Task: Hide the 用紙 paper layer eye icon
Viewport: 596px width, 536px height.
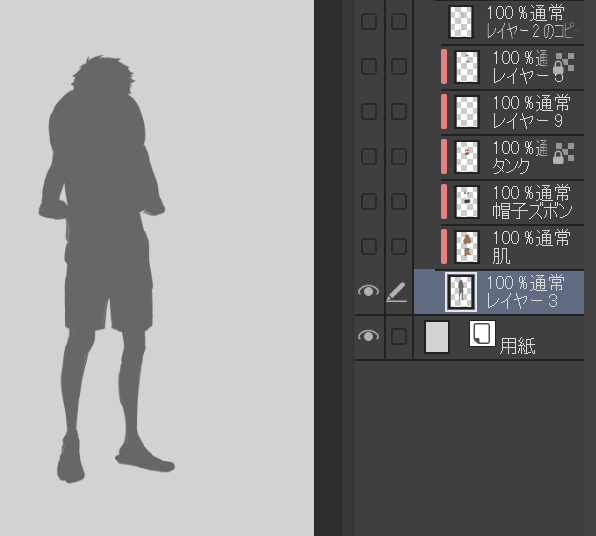Action: point(368,336)
